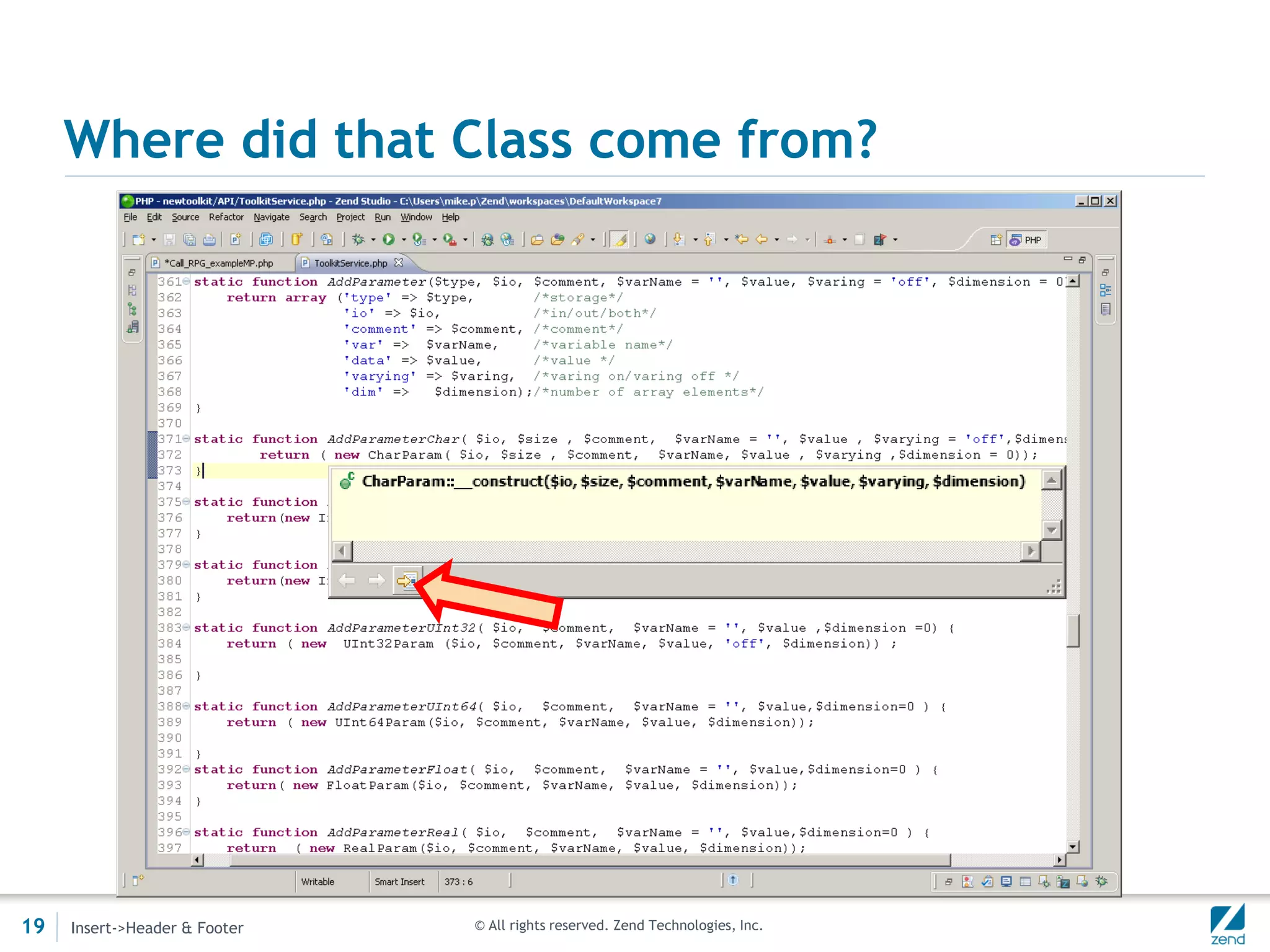The width and height of the screenshot is (1270, 952).
Task: Toggle the Mark Occurrences highlighter button
Action: tap(619, 240)
